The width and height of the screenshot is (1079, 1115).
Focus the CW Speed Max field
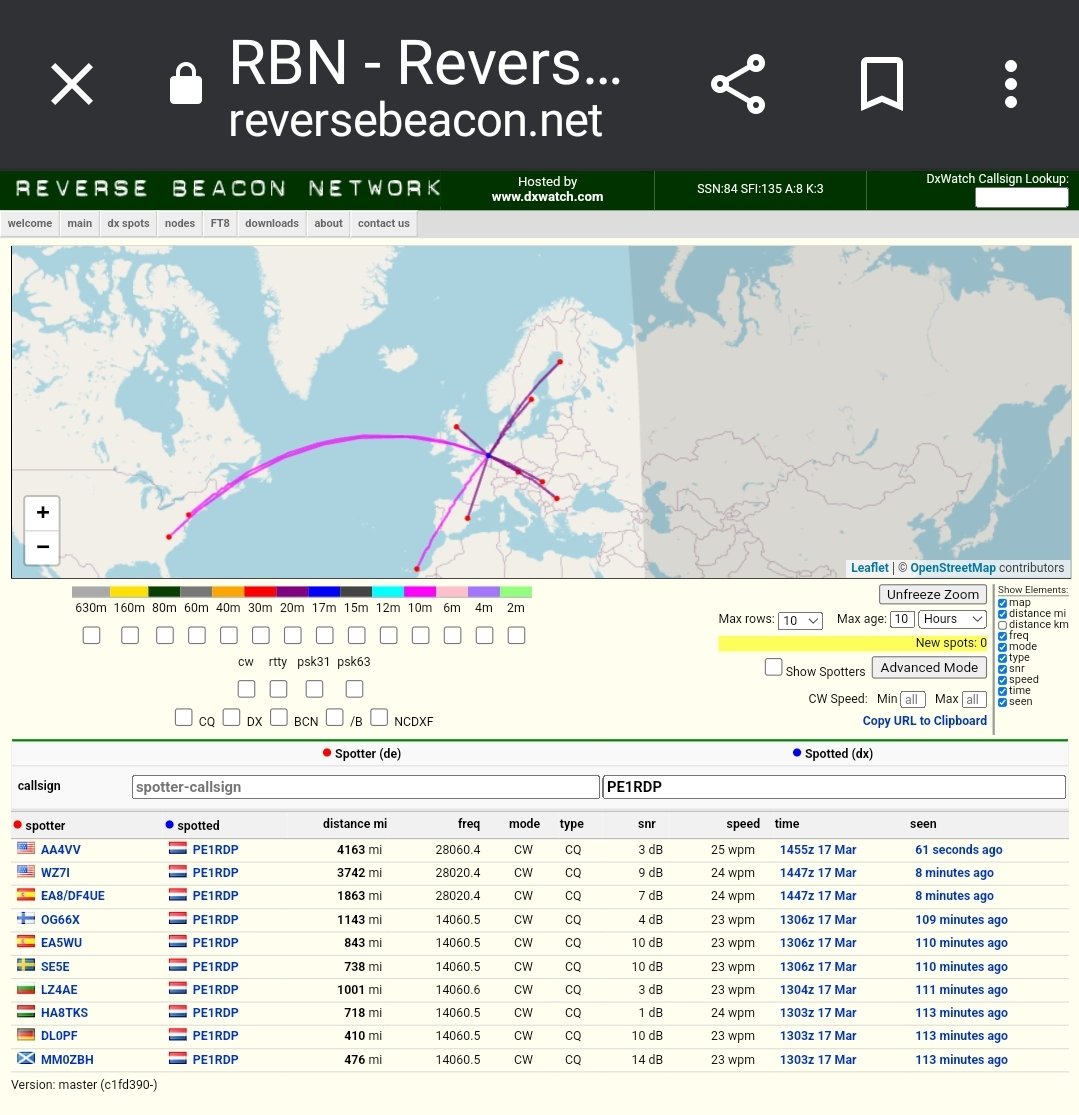tap(974, 700)
